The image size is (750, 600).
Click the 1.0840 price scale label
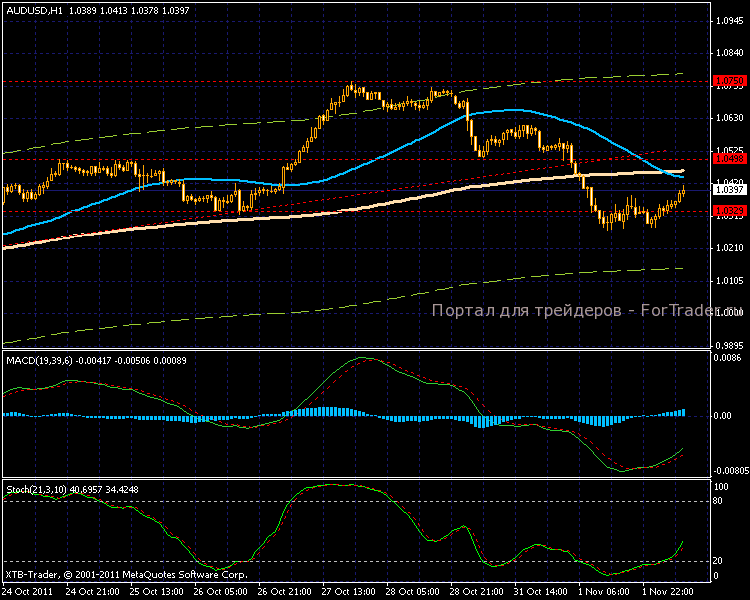click(730, 53)
